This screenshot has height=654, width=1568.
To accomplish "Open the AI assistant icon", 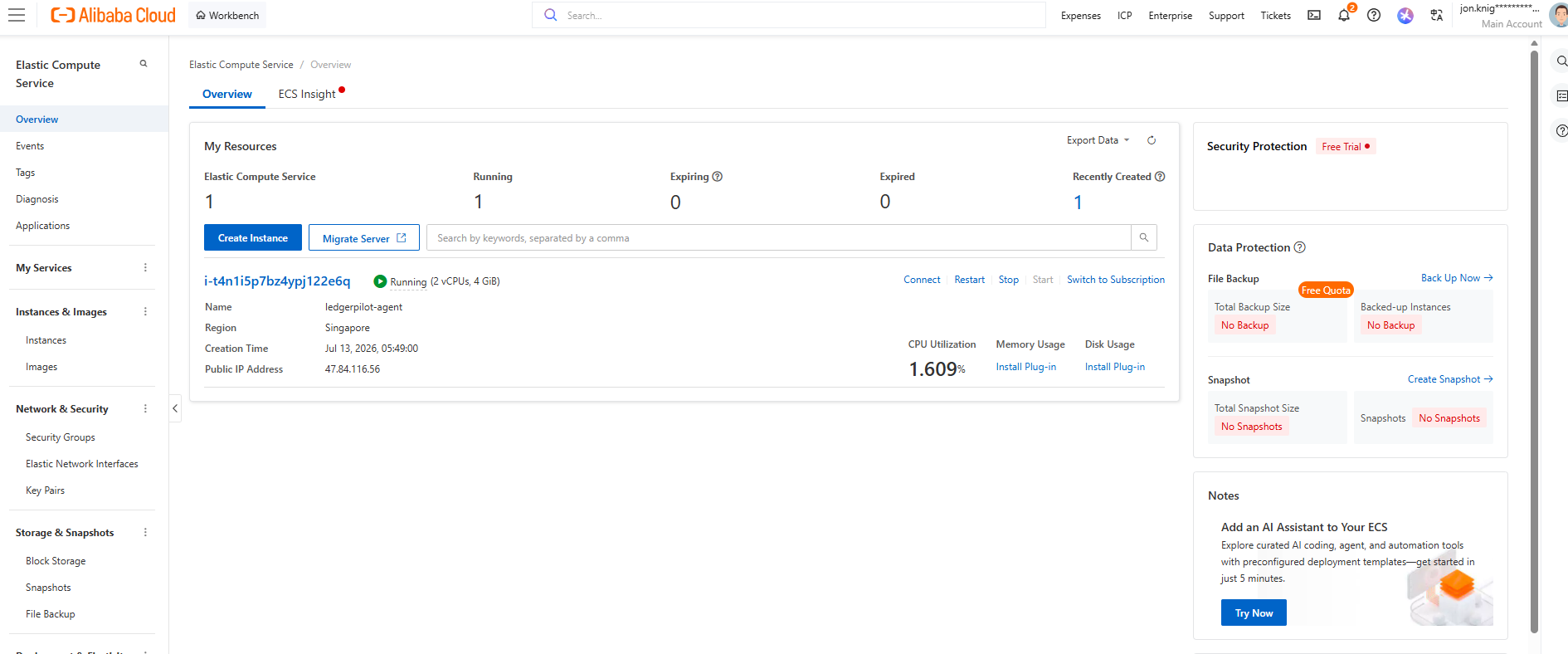I will 1405,15.
